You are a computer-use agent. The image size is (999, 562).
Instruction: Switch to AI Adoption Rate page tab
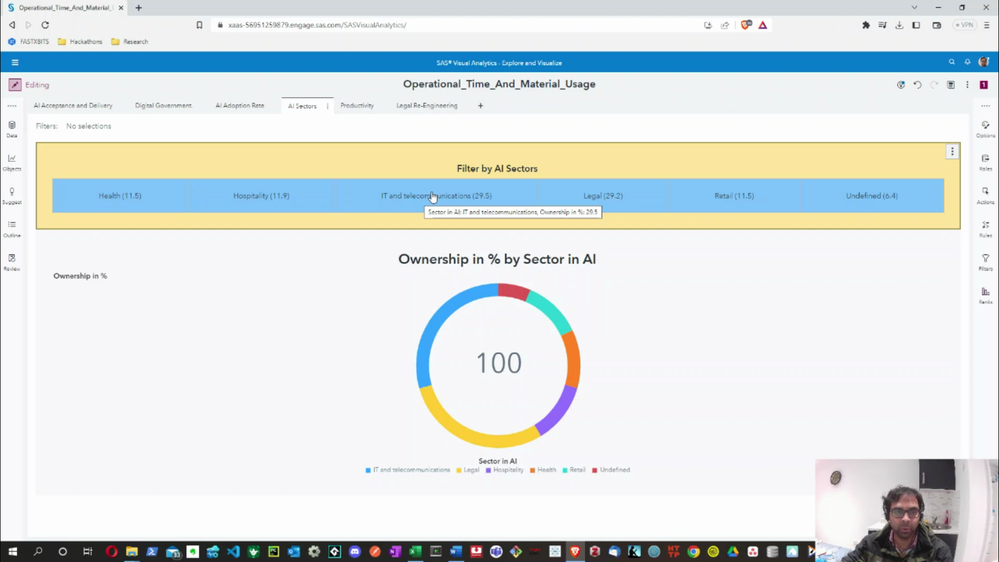click(240, 106)
